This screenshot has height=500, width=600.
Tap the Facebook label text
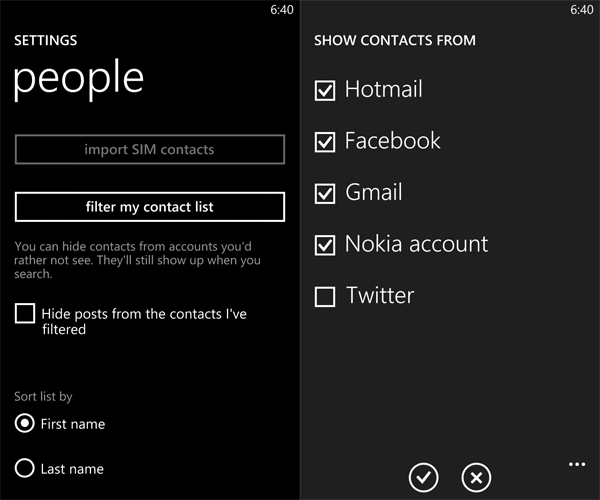(393, 140)
